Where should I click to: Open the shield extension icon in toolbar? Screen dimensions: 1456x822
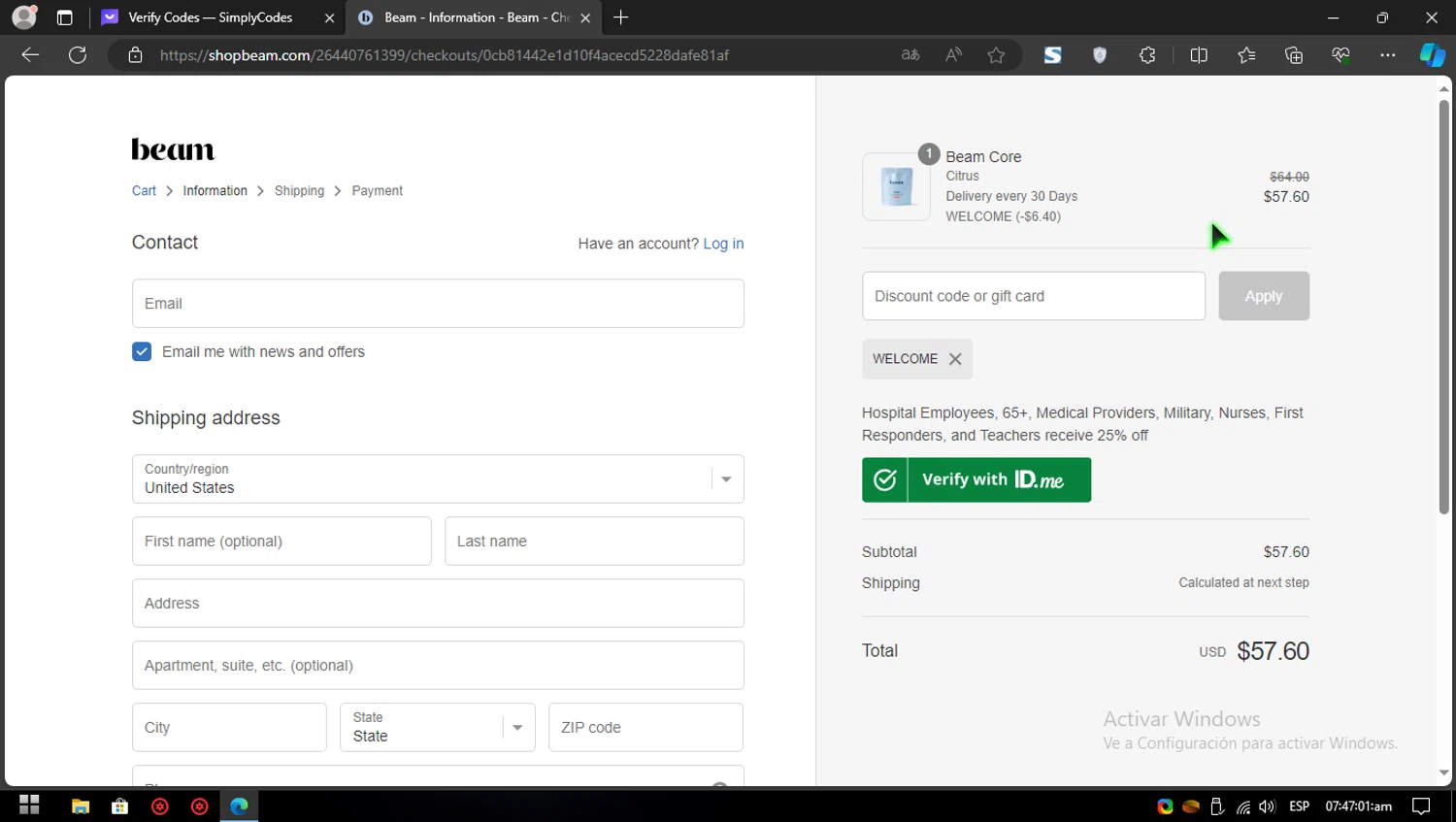[x=1100, y=55]
